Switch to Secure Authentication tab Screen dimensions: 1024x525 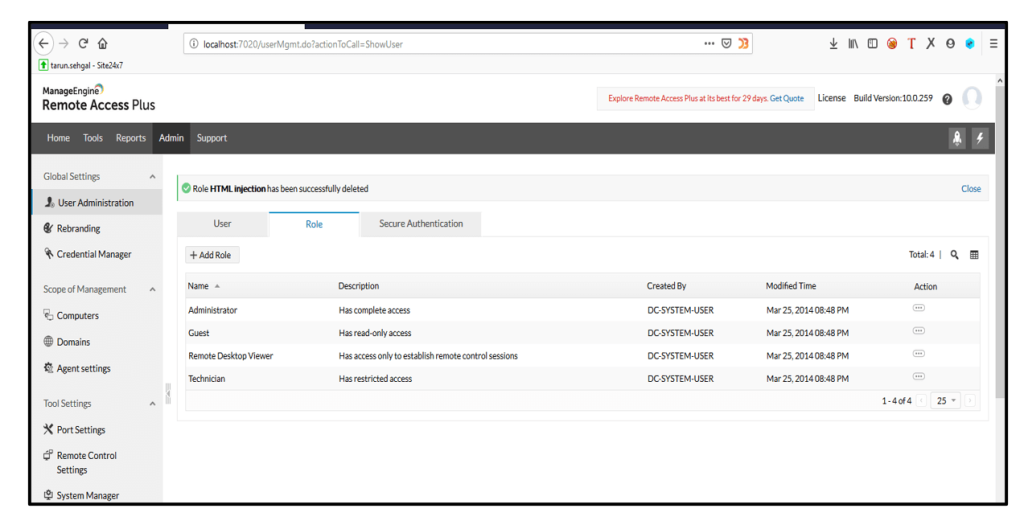[x=421, y=224]
